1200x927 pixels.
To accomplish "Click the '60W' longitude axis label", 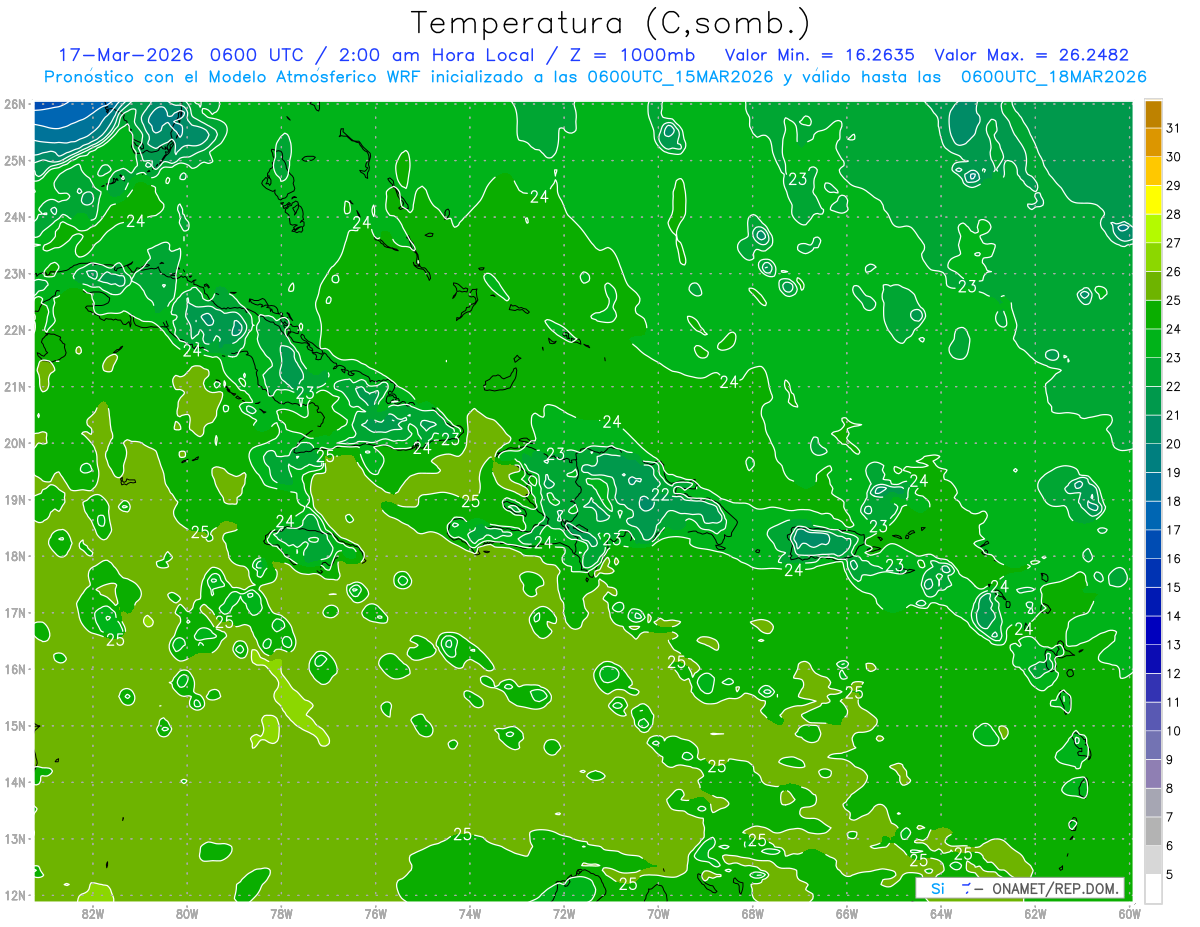I will coord(1129,913).
